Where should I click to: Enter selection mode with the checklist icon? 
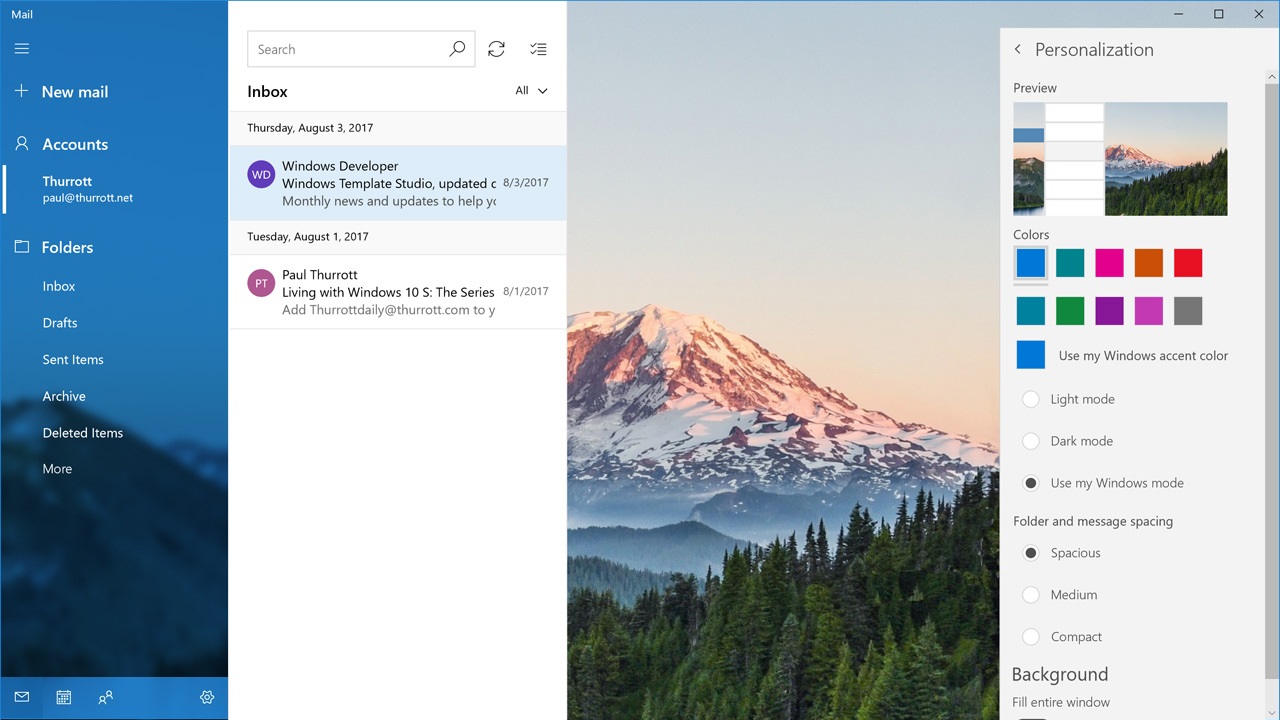(x=538, y=48)
